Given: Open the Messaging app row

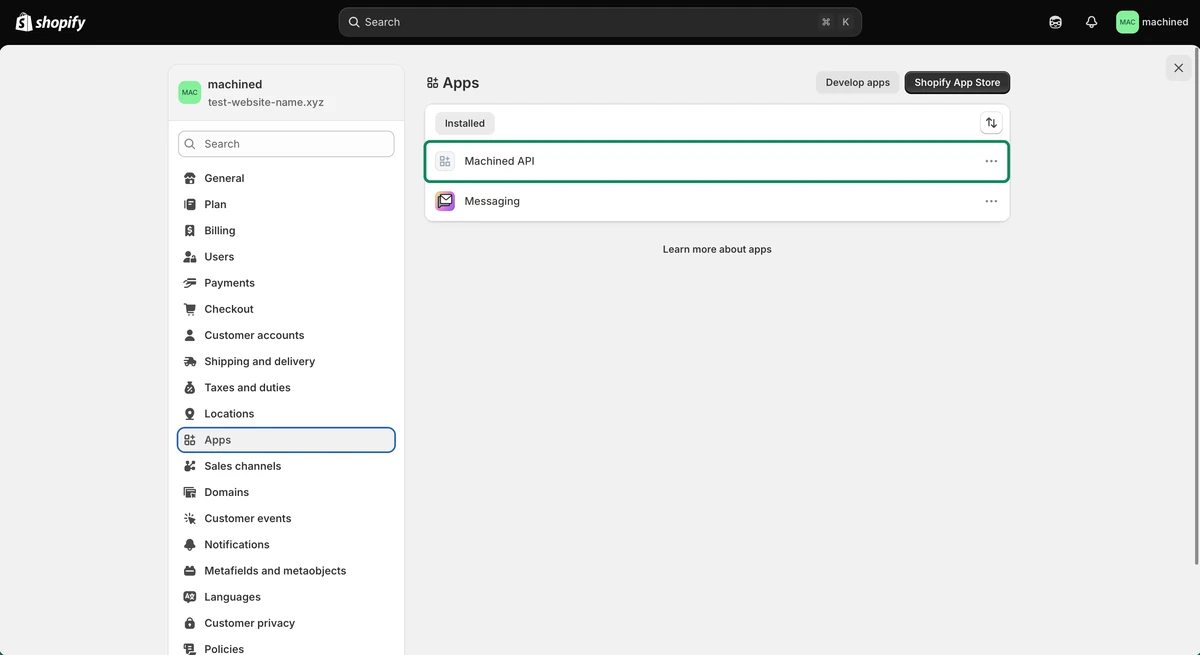Looking at the screenshot, I should pyautogui.click(x=717, y=201).
